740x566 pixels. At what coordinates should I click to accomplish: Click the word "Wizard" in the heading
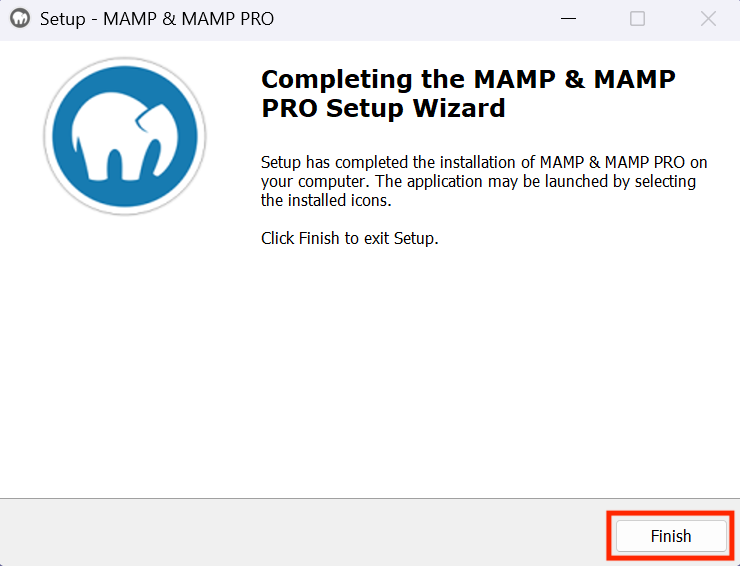coord(459,108)
